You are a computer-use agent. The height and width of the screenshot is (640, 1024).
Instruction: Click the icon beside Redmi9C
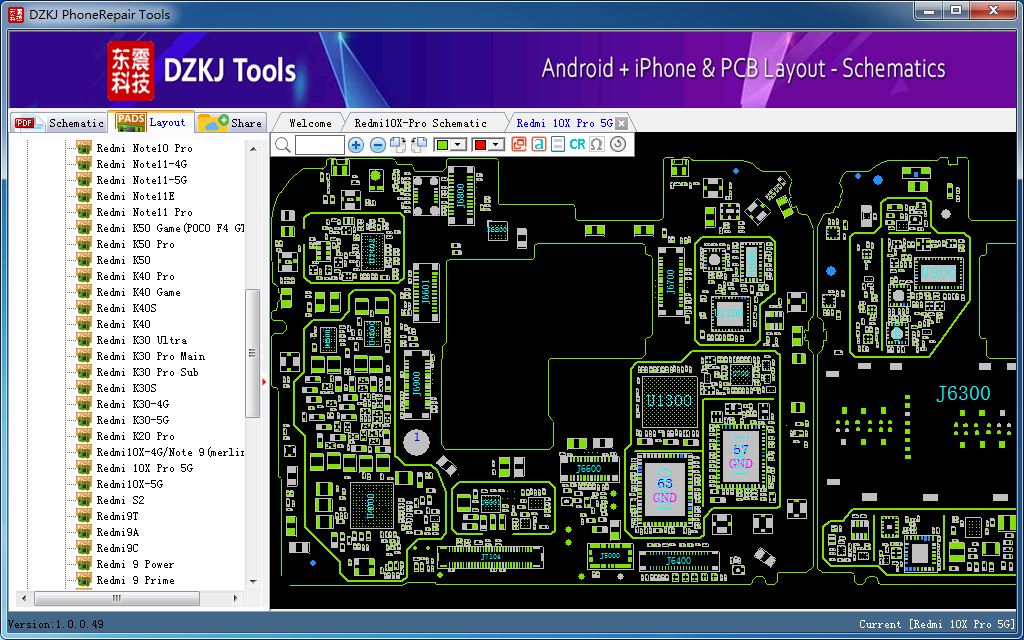point(84,548)
